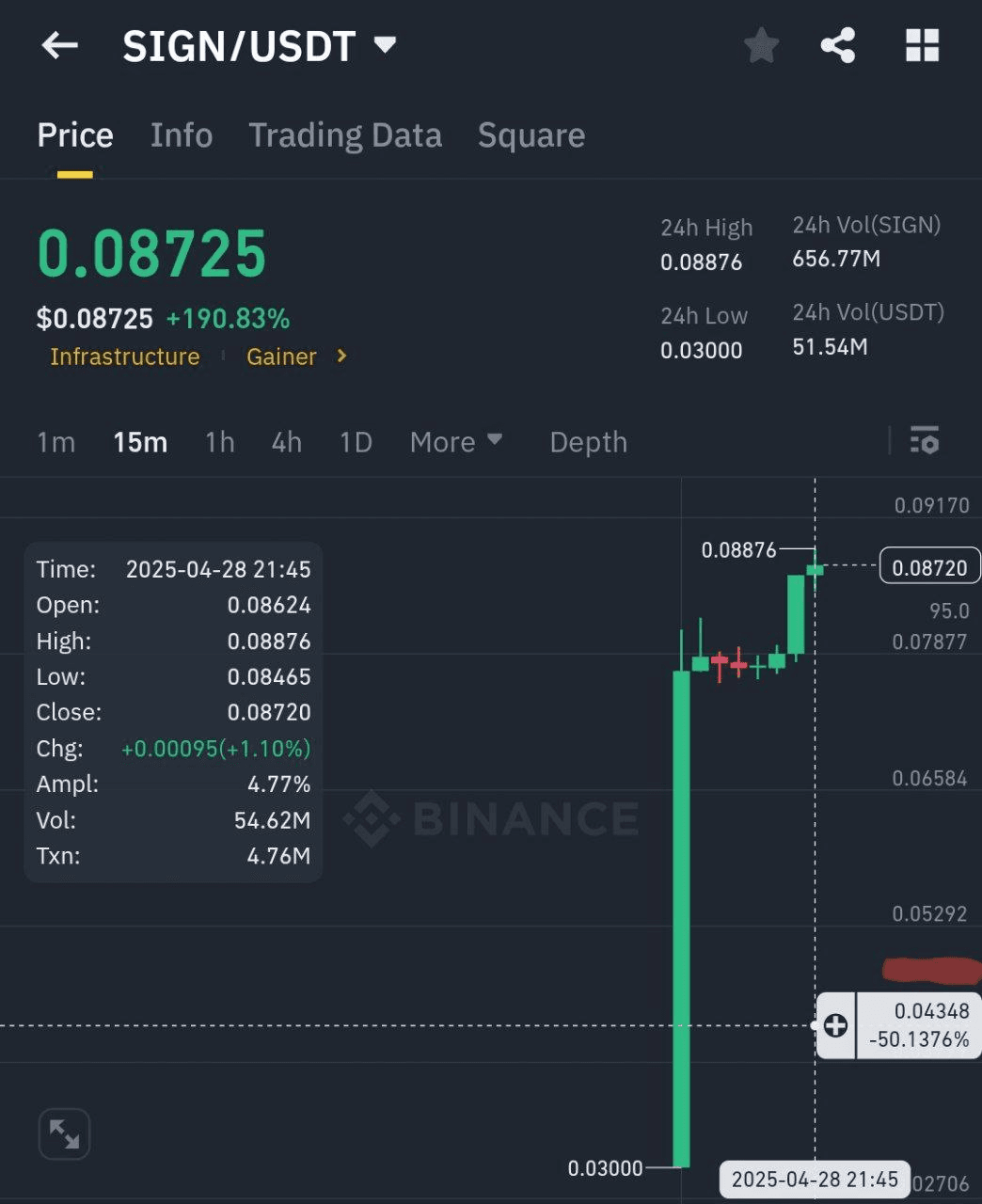Tap the 24h High value 0.08876

click(x=702, y=262)
